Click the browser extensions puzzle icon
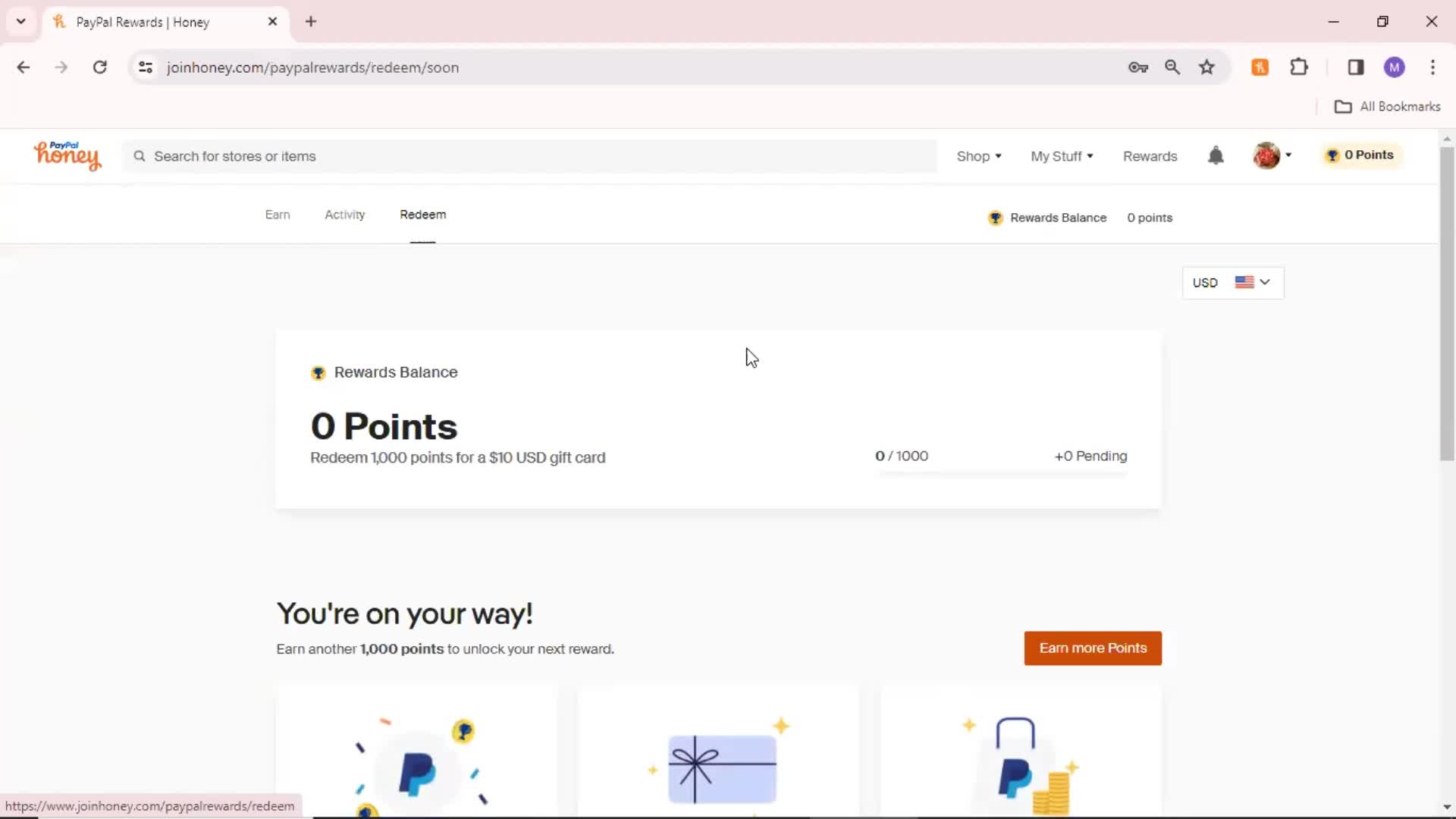This screenshot has height=819, width=1456. point(1298,66)
